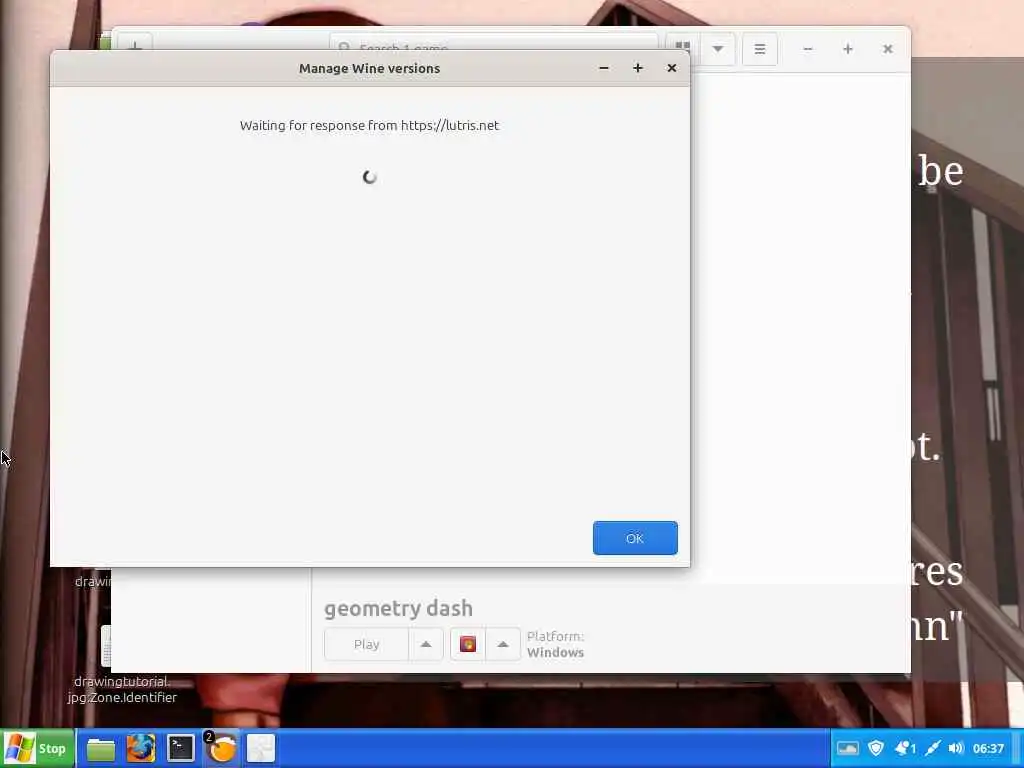The height and width of the screenshot is (768, 1024).
Task: Open the terminal from the taskbar
Action: tap(180, 748)
